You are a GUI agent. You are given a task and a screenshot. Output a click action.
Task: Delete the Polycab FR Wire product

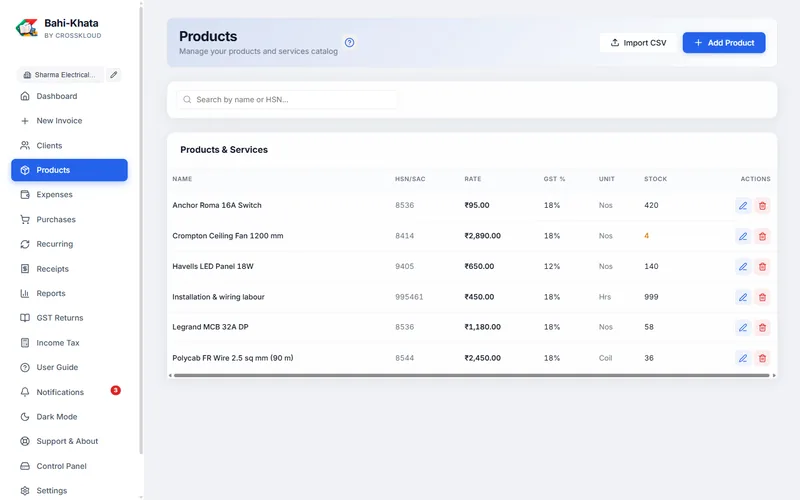[762, 358]
